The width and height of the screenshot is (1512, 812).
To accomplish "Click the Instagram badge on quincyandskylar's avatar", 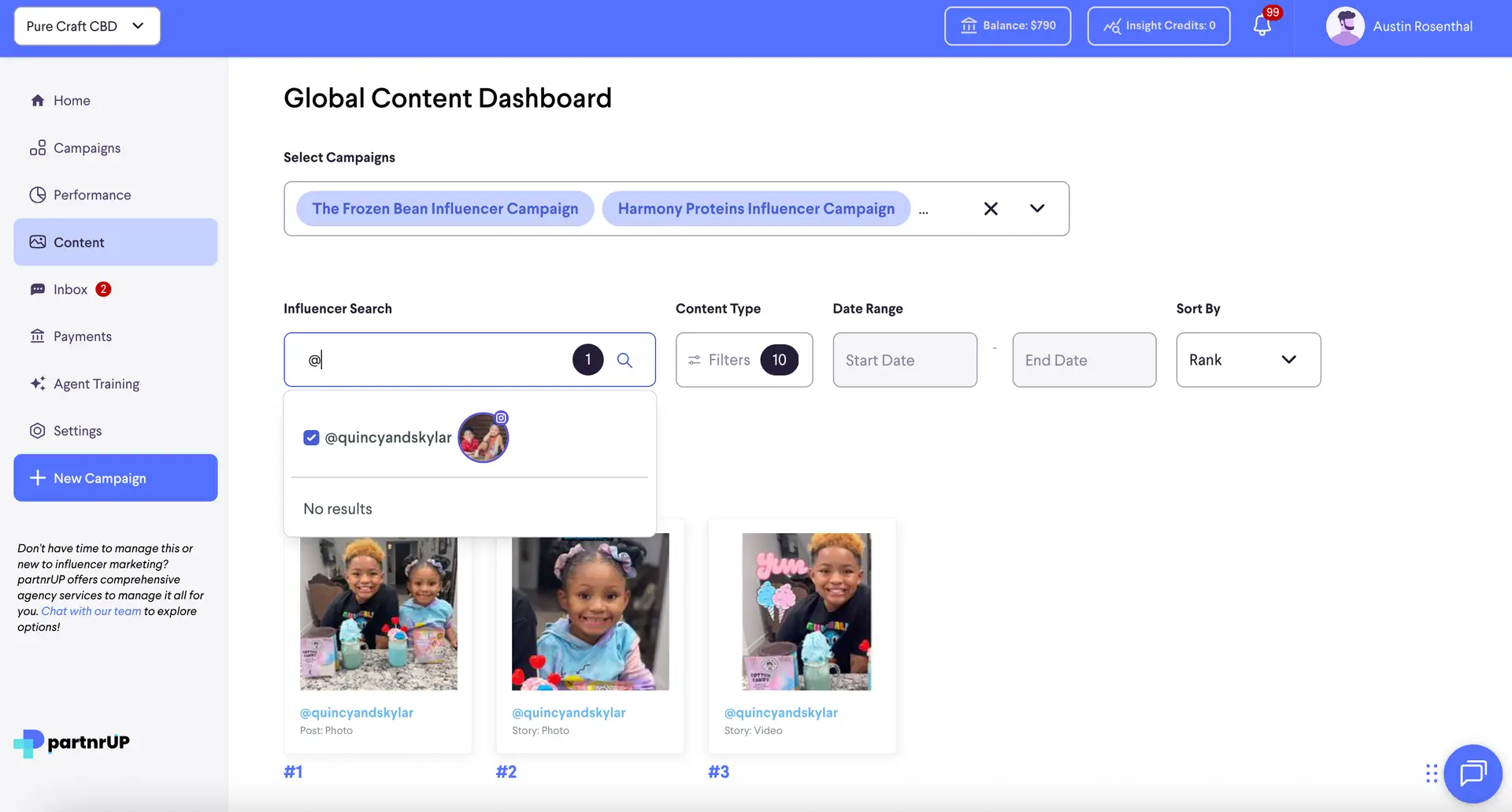I will [x=502, y=417].
